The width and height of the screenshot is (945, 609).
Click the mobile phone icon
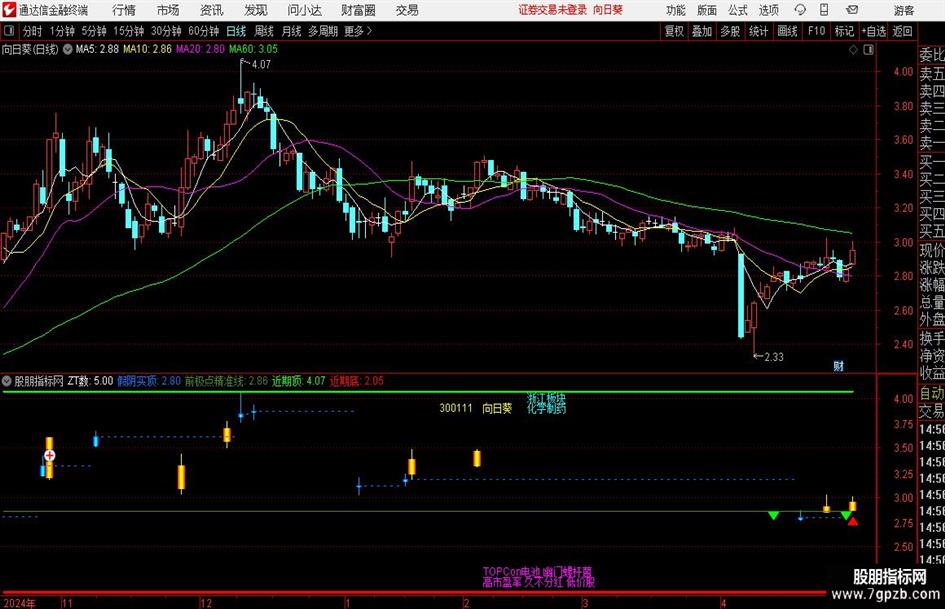tap(824, 10)
